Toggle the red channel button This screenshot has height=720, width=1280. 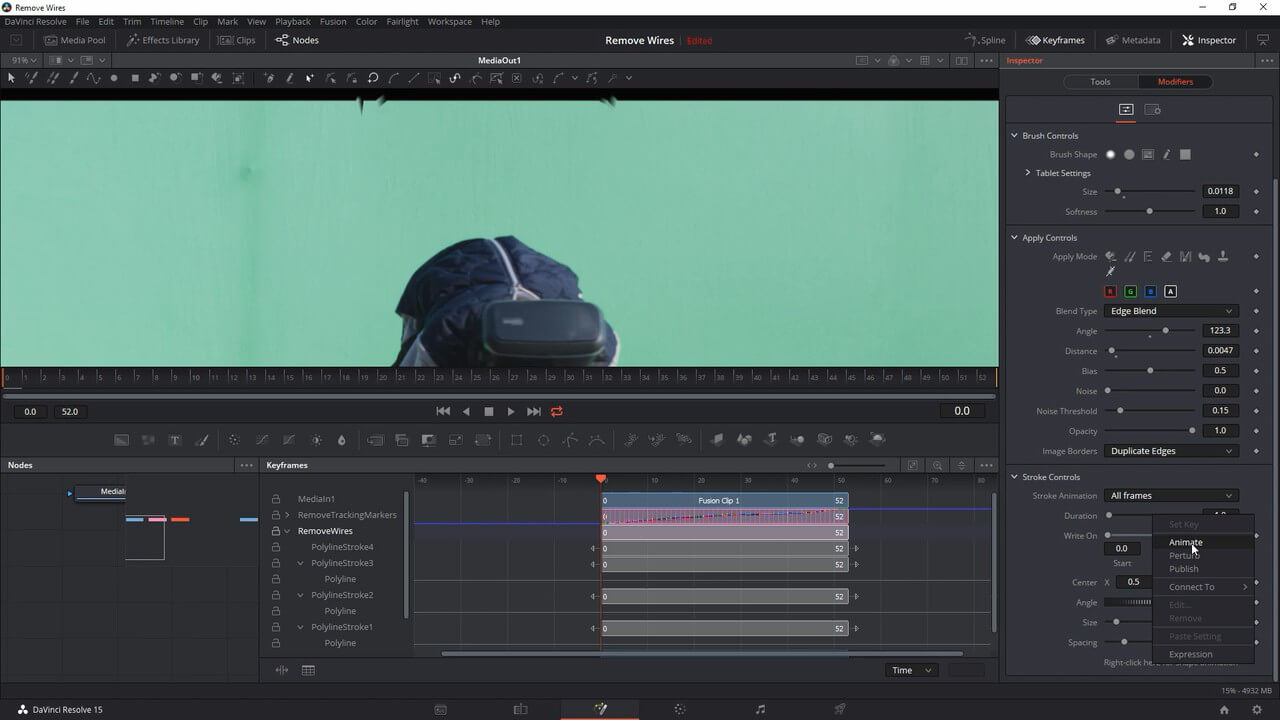click(x=1110, y=291)
